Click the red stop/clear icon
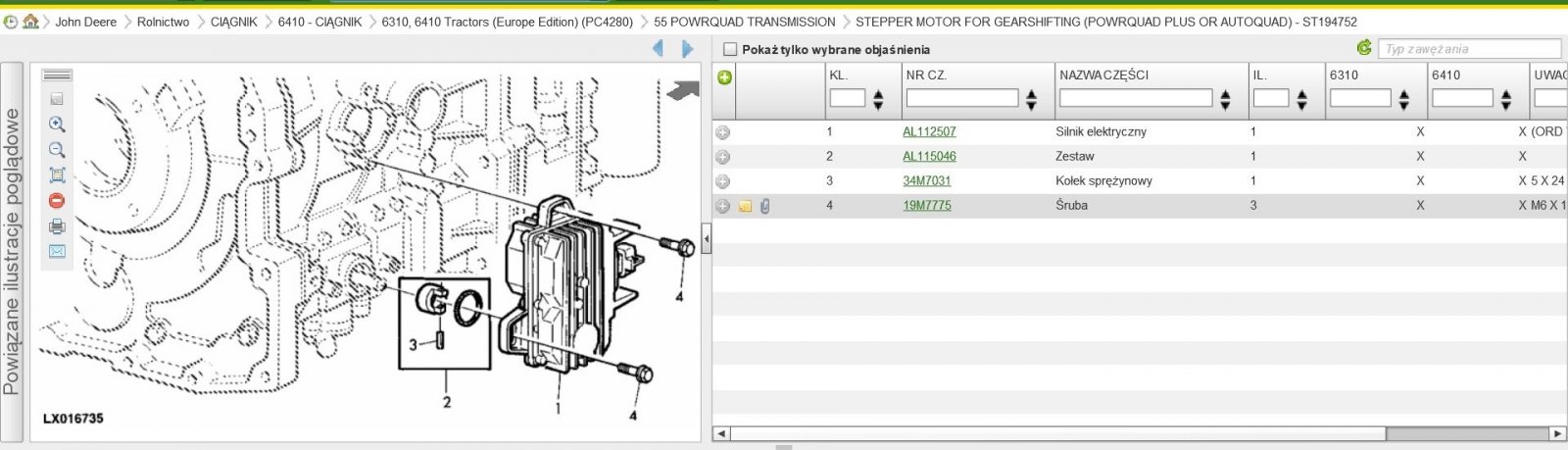1568x450 pixels. [x=57, y=201]
